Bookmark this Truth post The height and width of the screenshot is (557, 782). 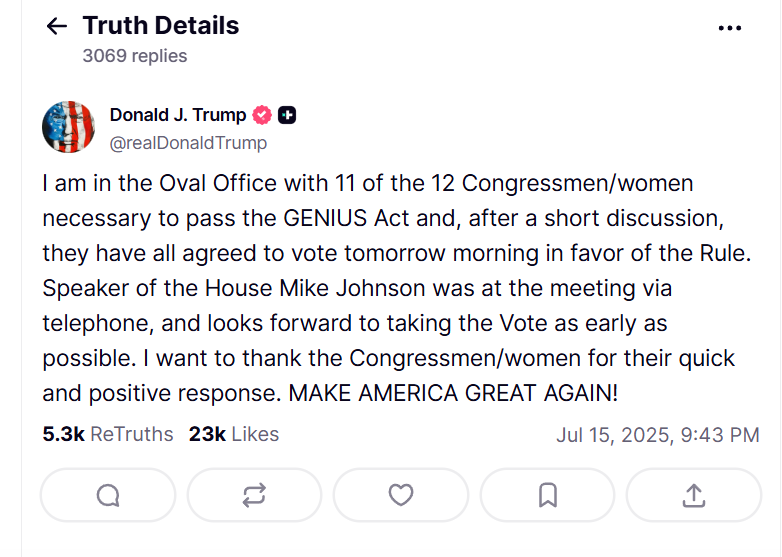[x=548, y=495]
